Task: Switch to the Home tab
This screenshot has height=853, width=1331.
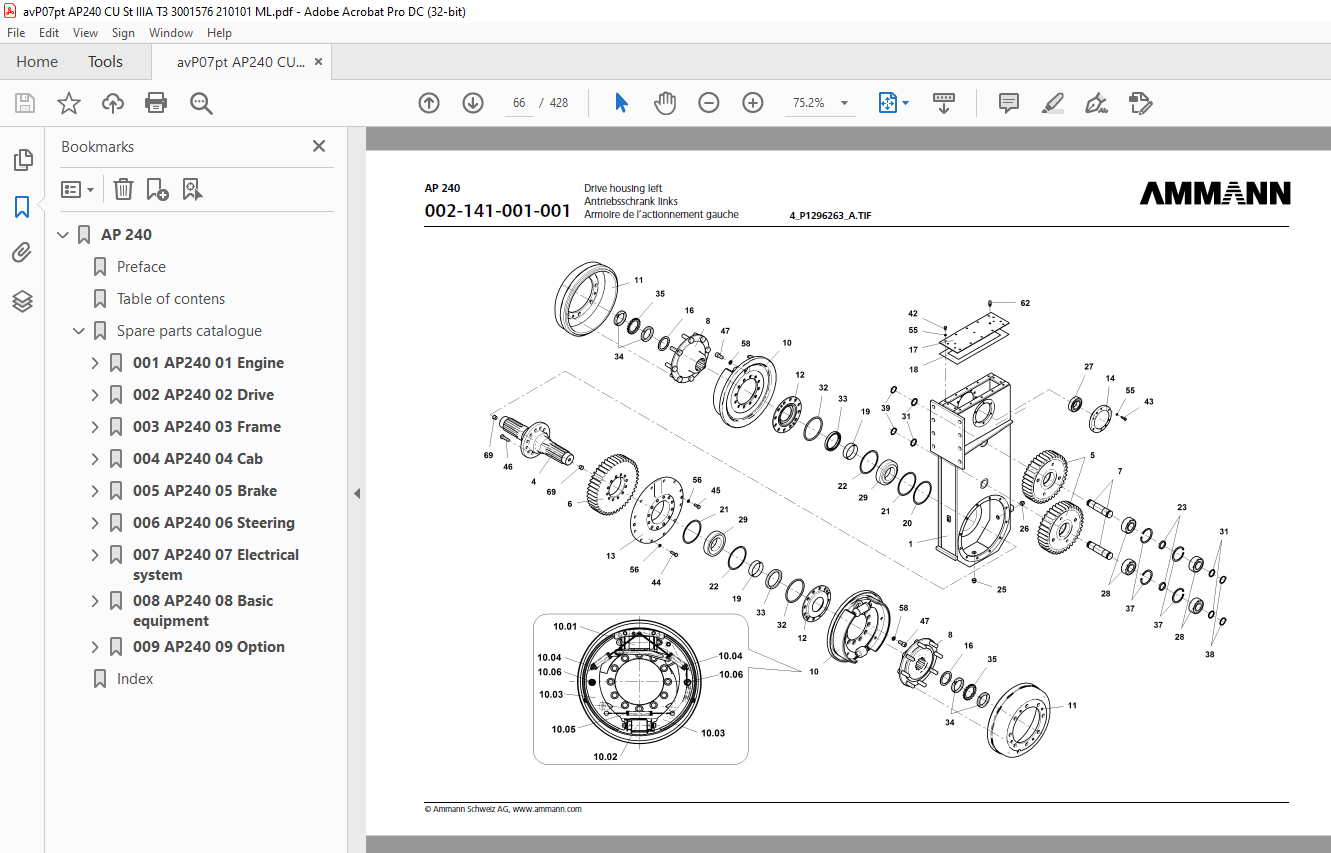Action: 37,62
